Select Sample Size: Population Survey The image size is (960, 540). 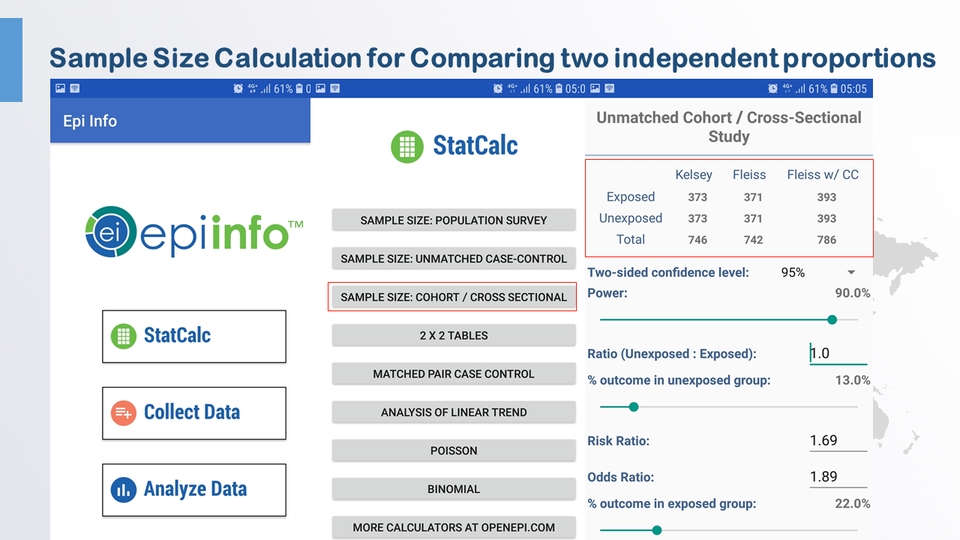click(x=454, y=220)
